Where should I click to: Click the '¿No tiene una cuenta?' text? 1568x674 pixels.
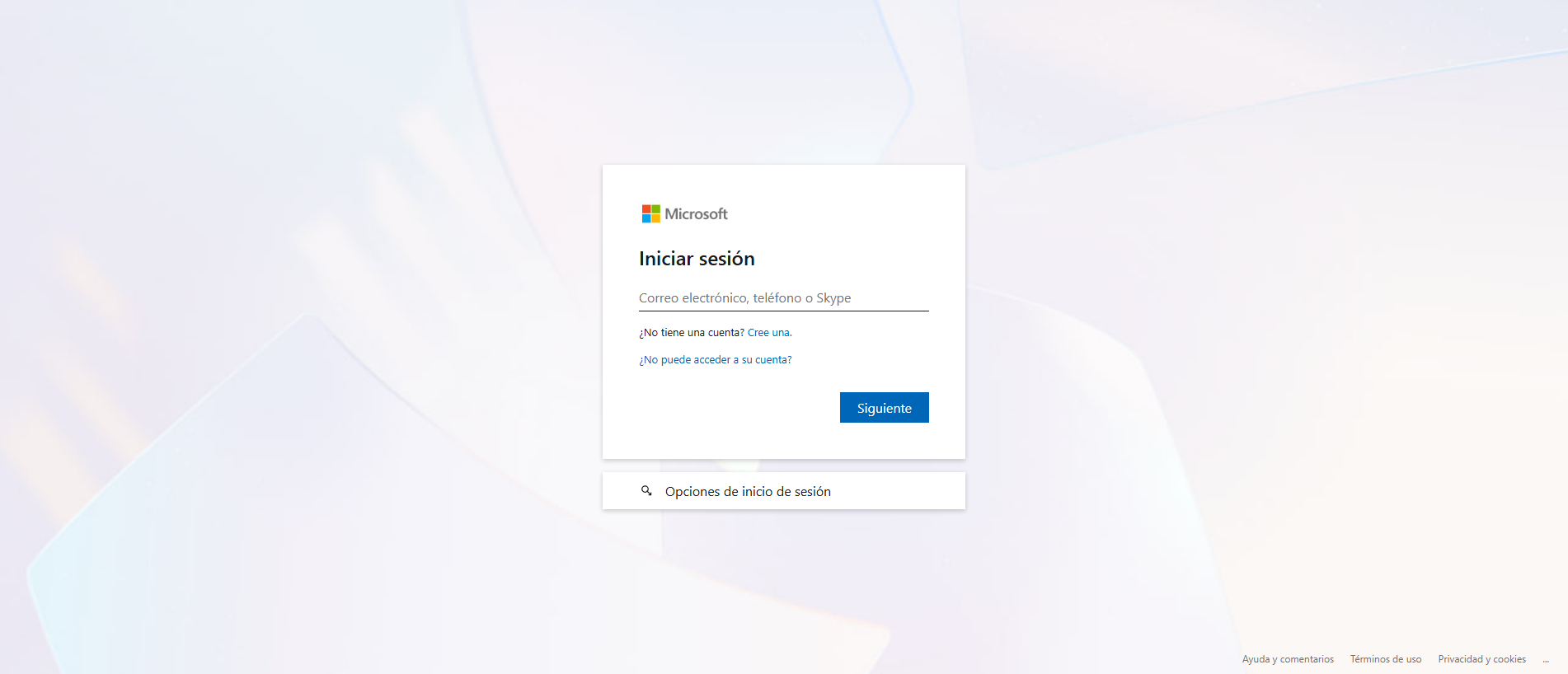coord(692,333)
